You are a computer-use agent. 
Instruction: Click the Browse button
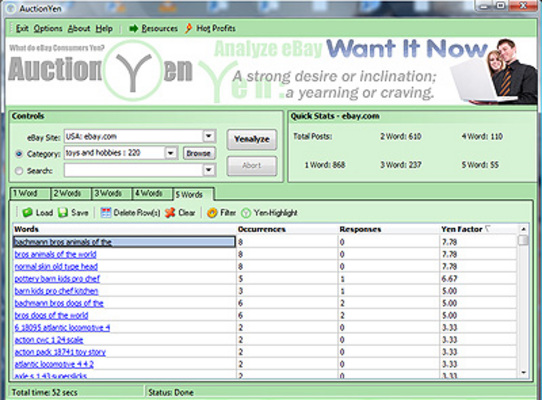tap(199, 153)
